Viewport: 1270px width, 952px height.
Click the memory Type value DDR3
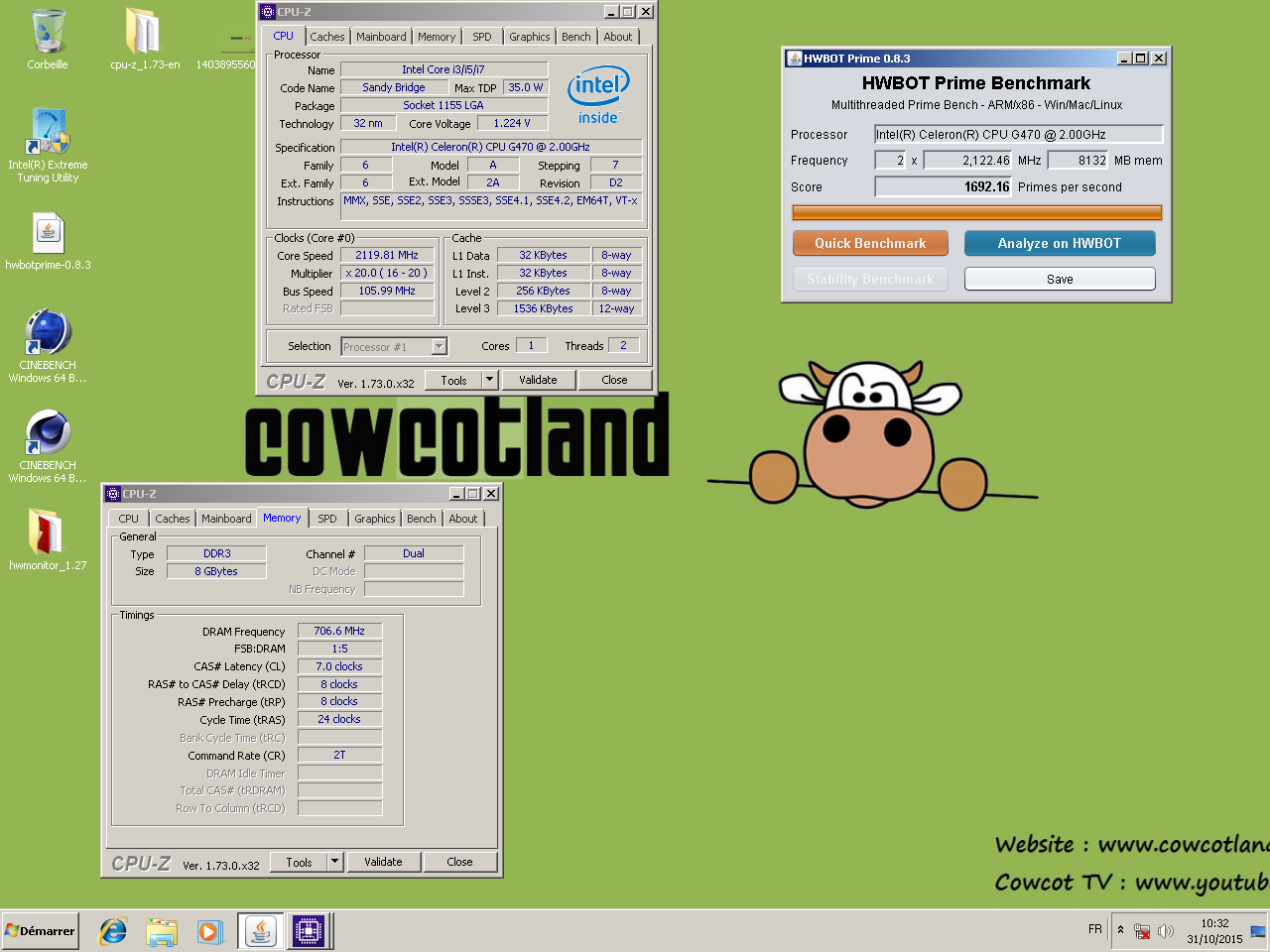pos(216,553)
